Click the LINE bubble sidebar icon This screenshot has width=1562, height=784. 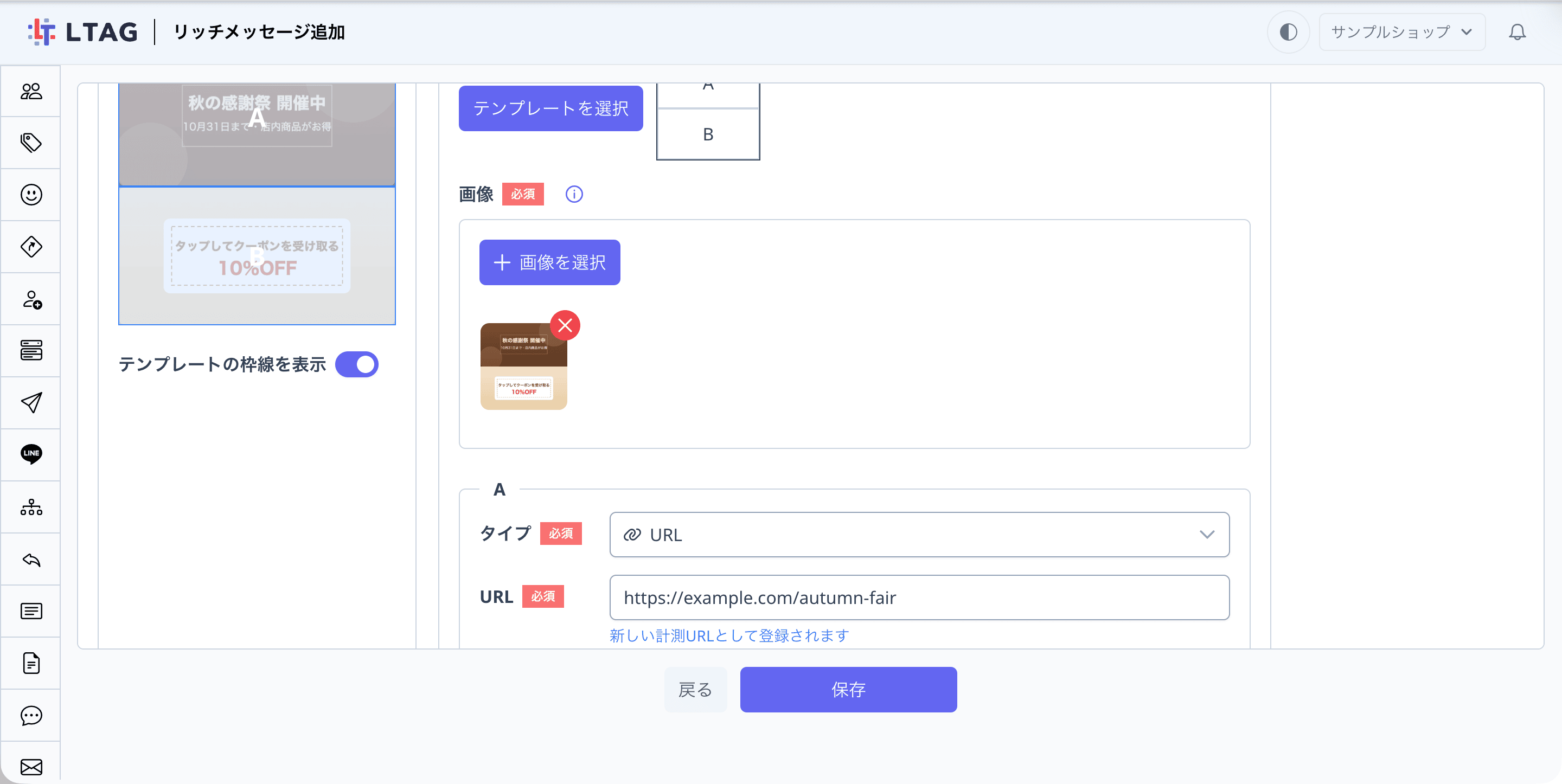(x=31, y=454)
